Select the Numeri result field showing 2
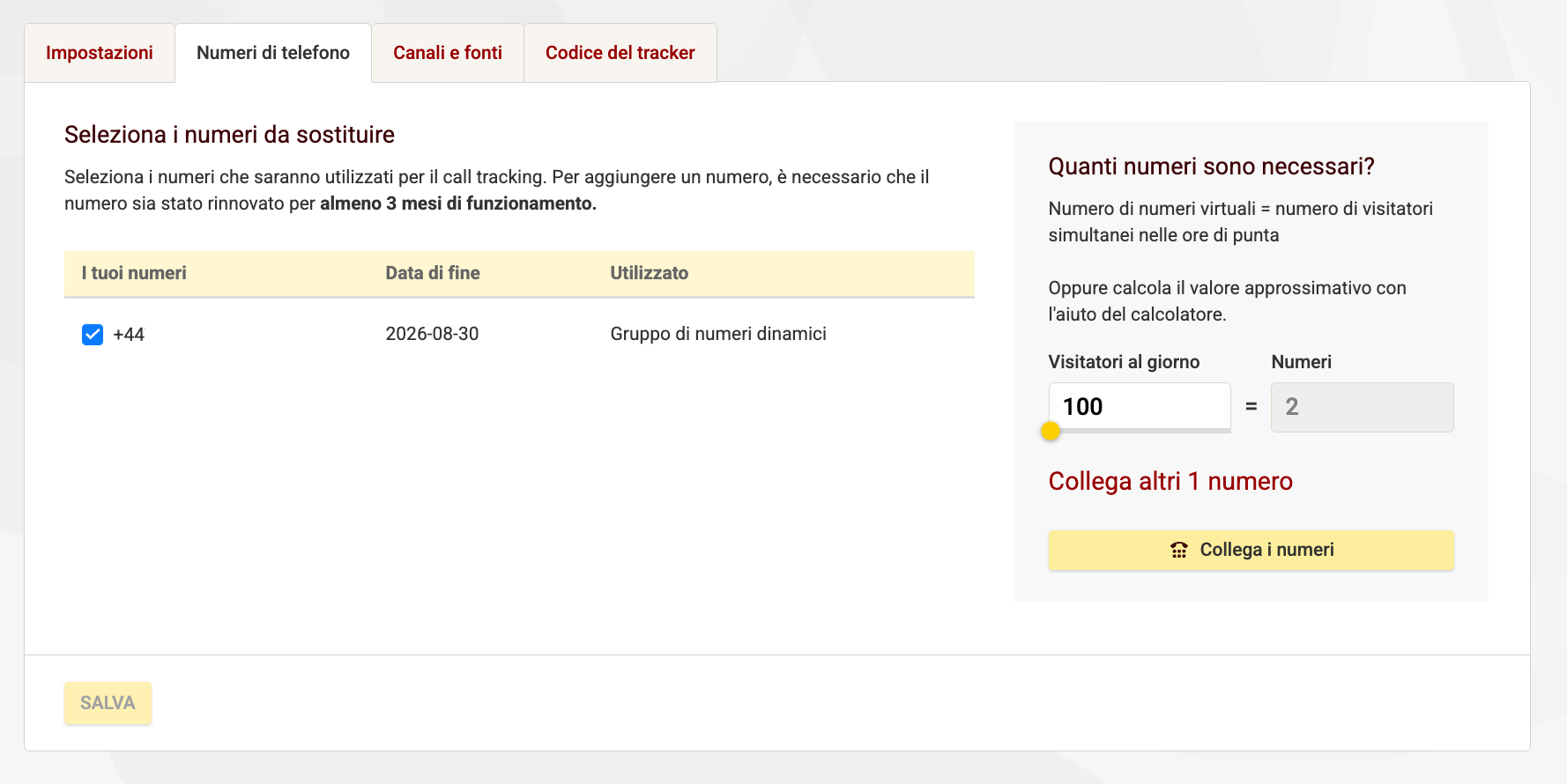The width and height of the screenshot is (1567, 784). point(1362,407)
